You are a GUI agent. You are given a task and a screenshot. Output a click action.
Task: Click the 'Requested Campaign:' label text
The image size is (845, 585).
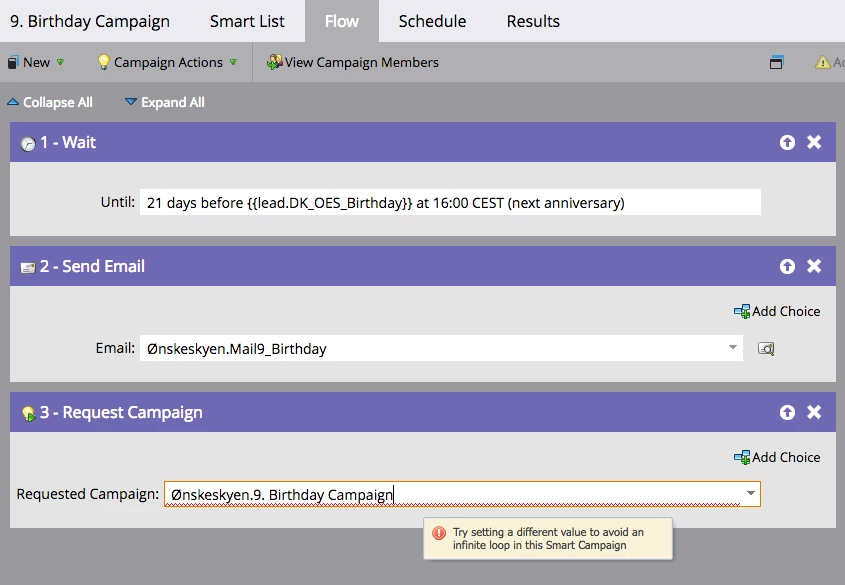point(88,494)
